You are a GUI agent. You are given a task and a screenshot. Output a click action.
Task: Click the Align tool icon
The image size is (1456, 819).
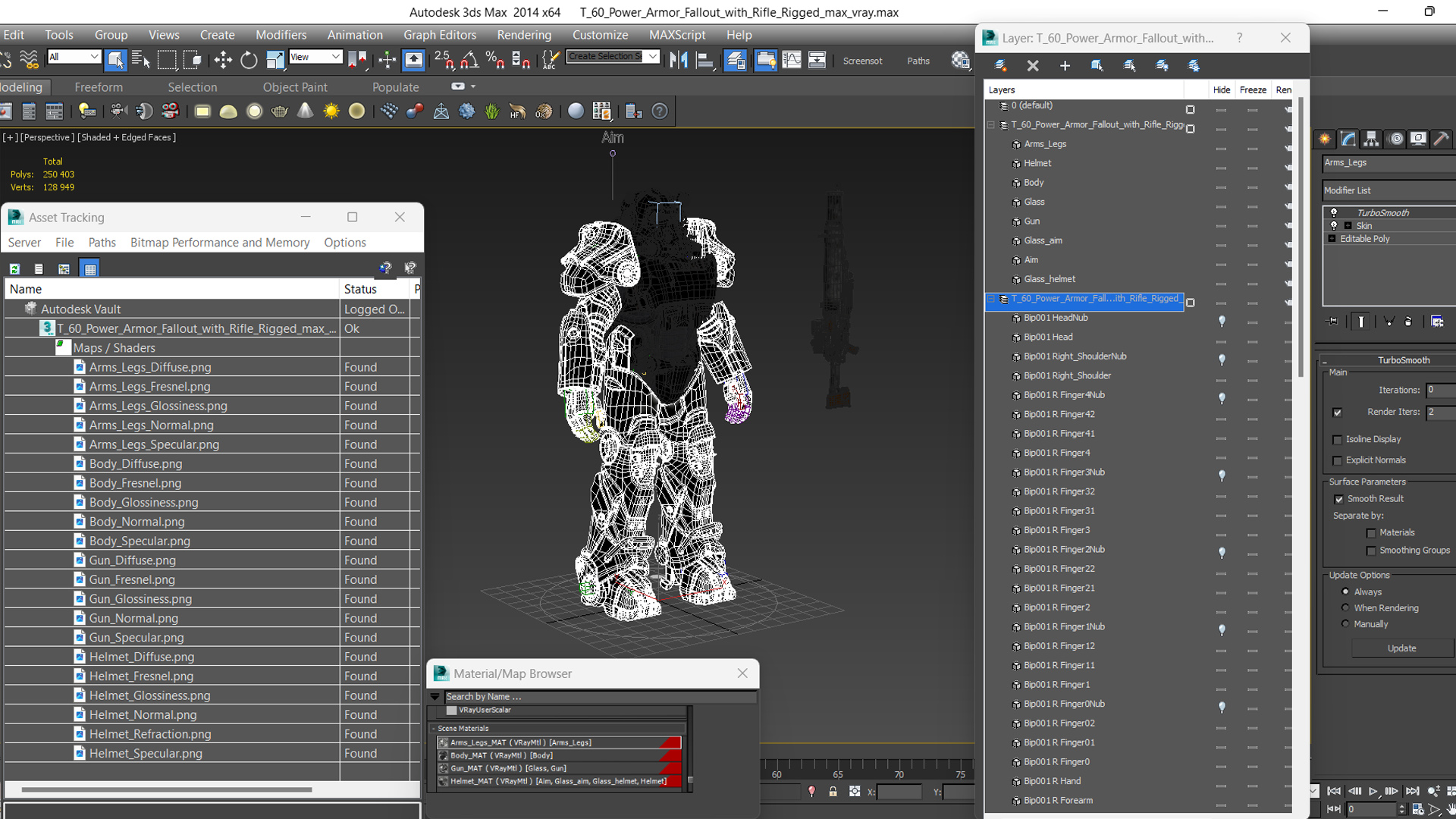[705, 60]
